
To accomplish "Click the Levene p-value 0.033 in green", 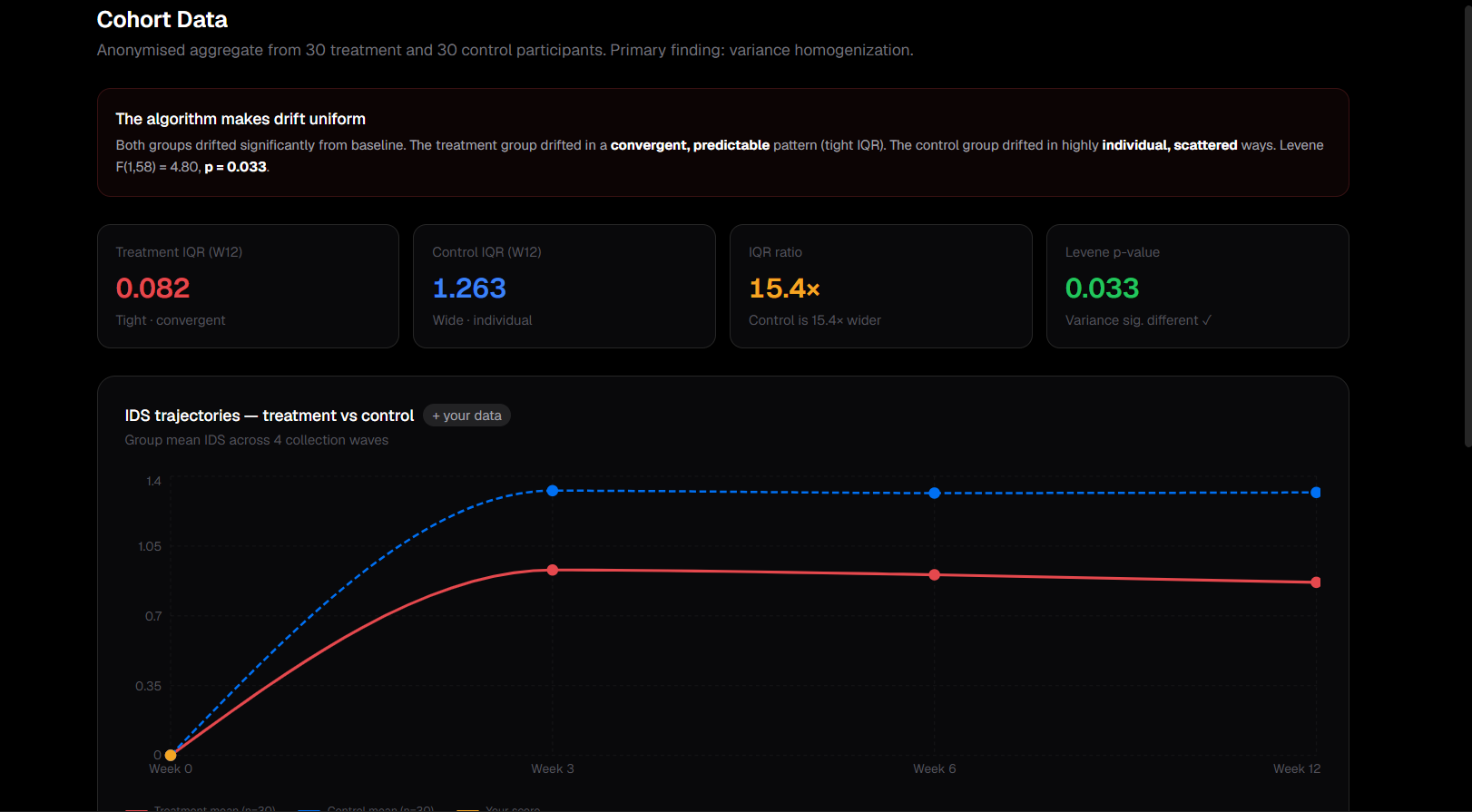I will [1102, 289].
